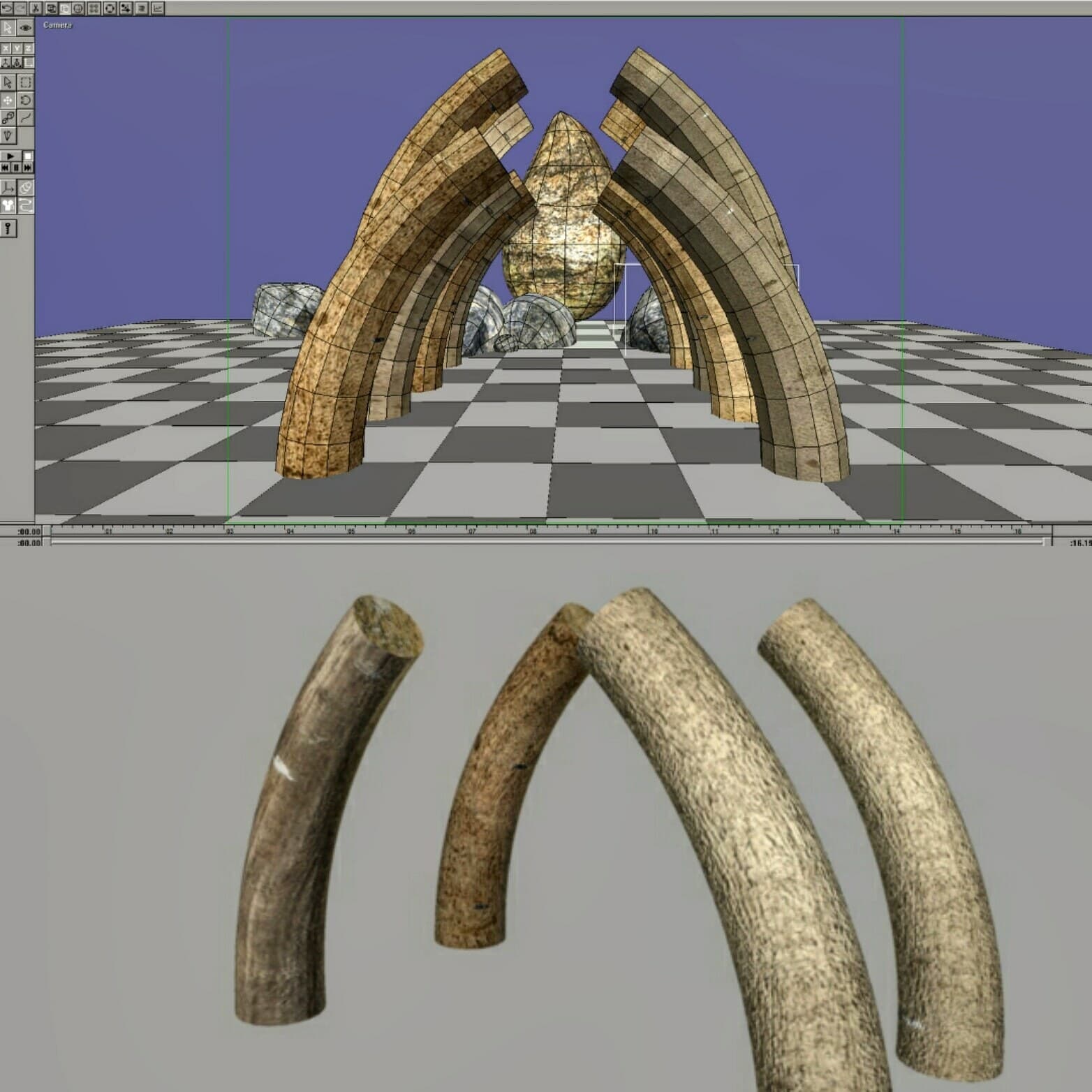Click the graph editor icon in top toolbar

click(x=157, y=8)
